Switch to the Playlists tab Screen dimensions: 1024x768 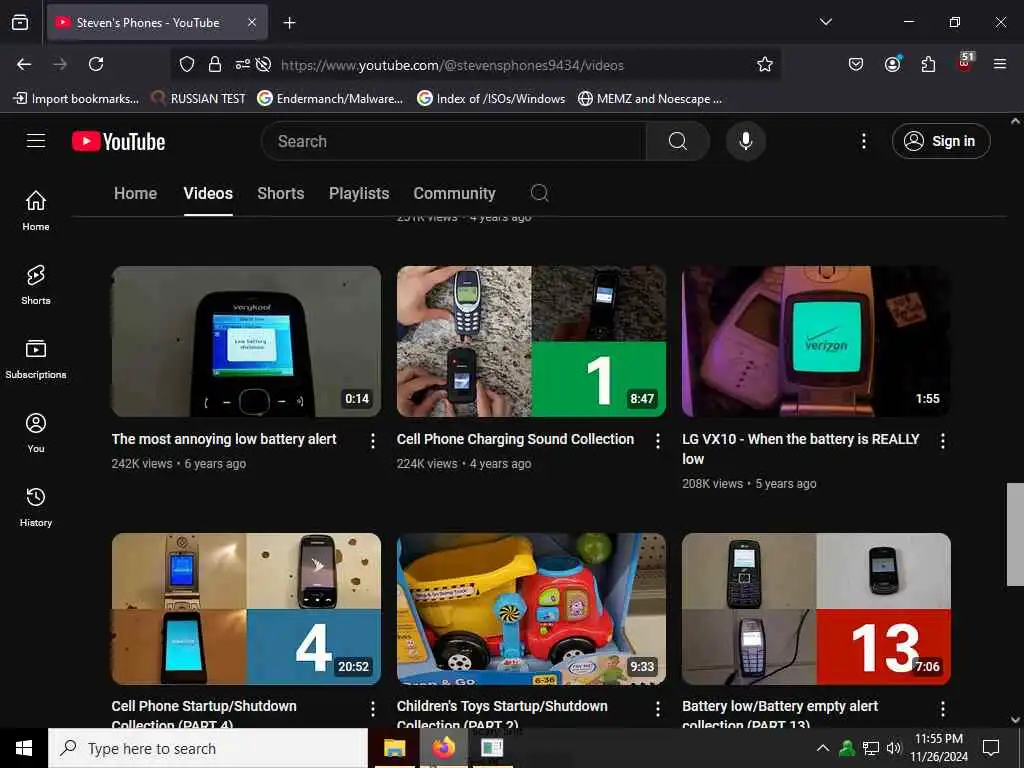pyautogui.click(x=359, y=193)
